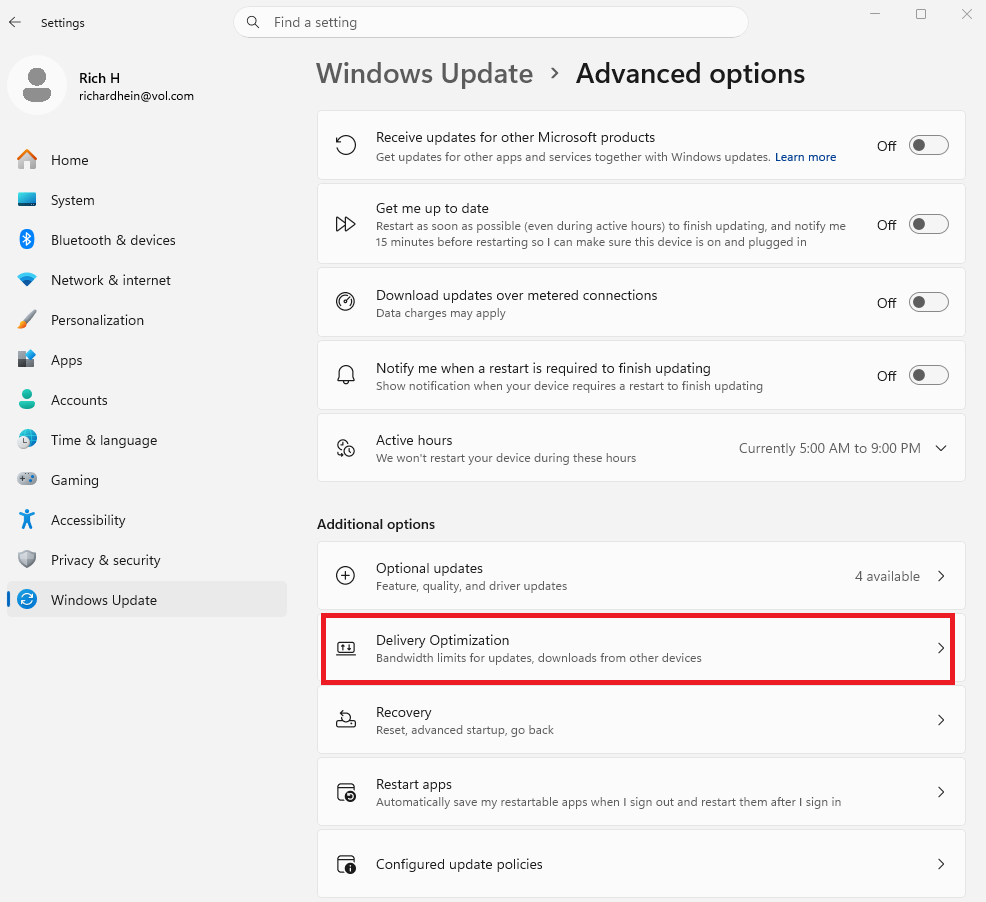Open Optional updates via its chevron
986x902 pixels.
point(941,576)
